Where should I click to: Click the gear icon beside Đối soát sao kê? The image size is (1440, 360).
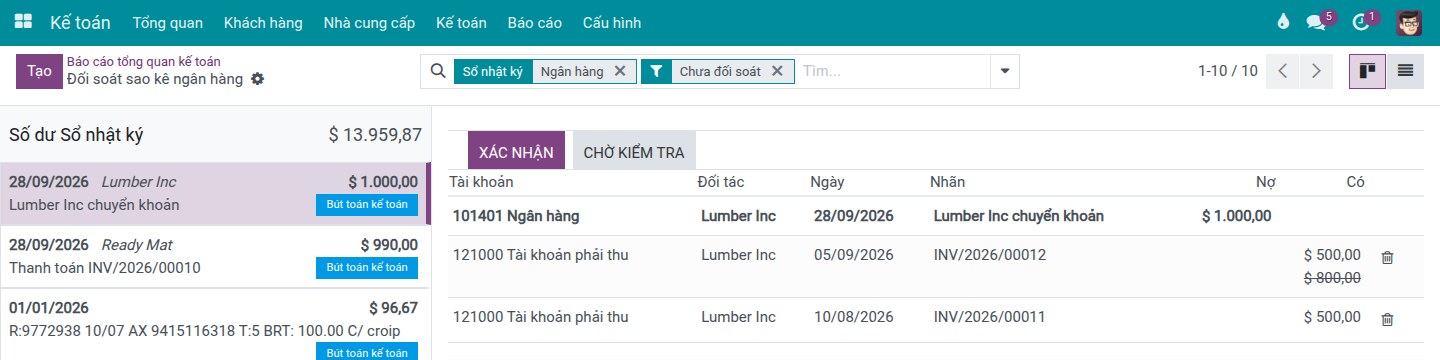point(257,79)
